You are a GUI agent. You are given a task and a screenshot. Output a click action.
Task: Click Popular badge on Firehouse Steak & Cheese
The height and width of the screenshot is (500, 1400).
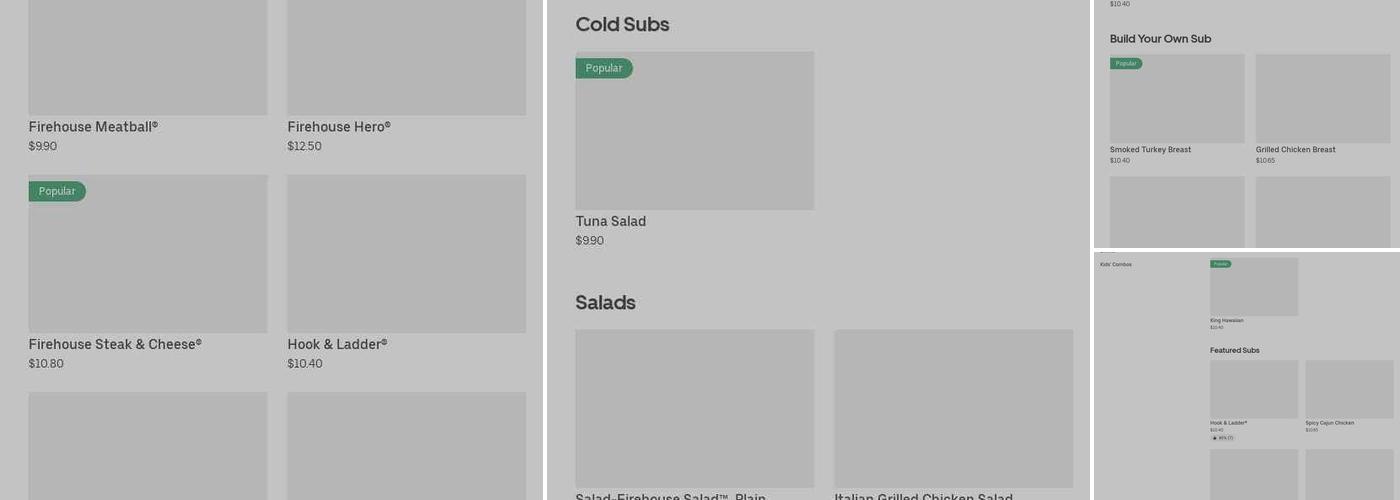[x=57, y=191]
